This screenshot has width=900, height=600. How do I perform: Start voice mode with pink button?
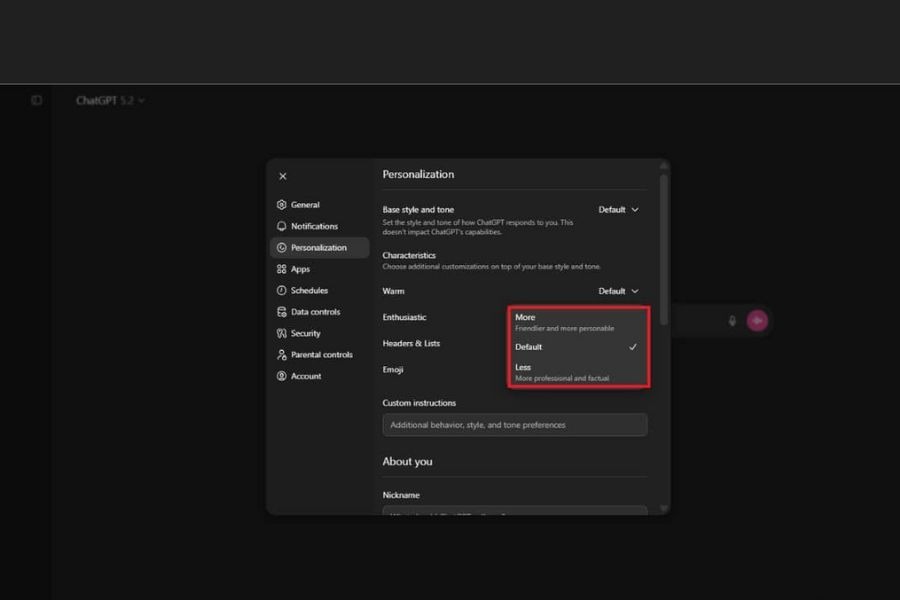pyautogui.click(x=757, y=321)
